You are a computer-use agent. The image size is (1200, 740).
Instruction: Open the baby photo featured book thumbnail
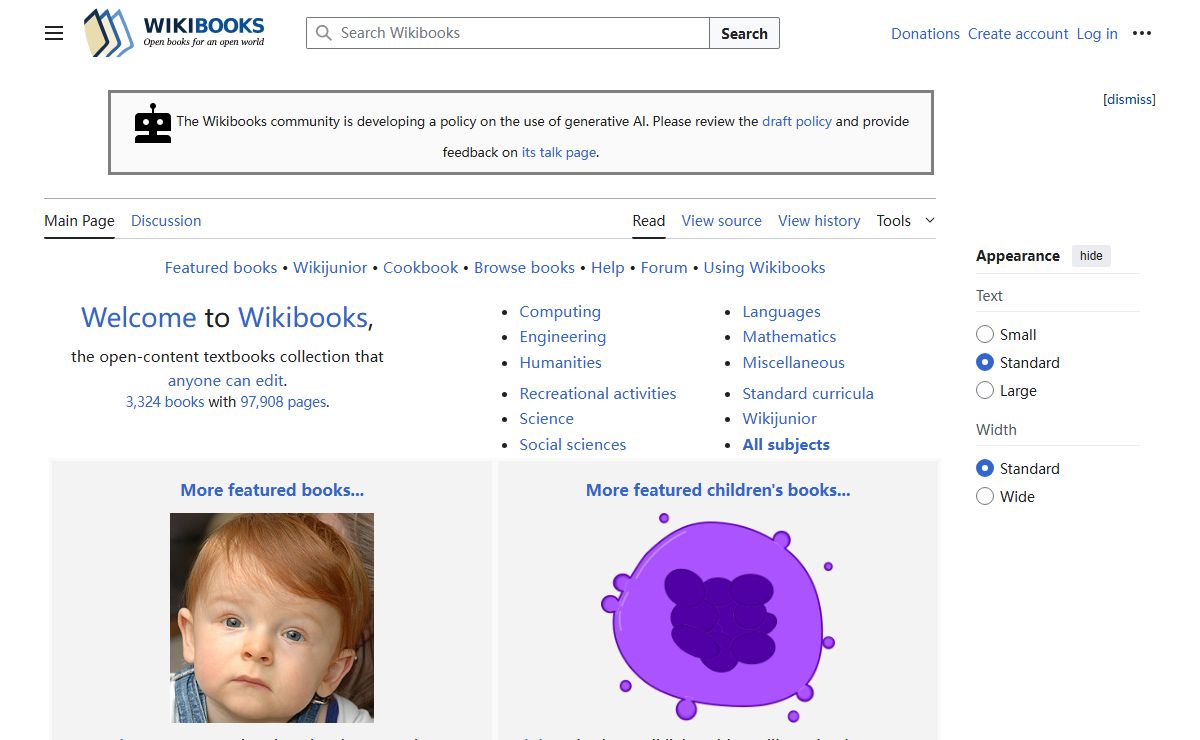tap(272, 618)
